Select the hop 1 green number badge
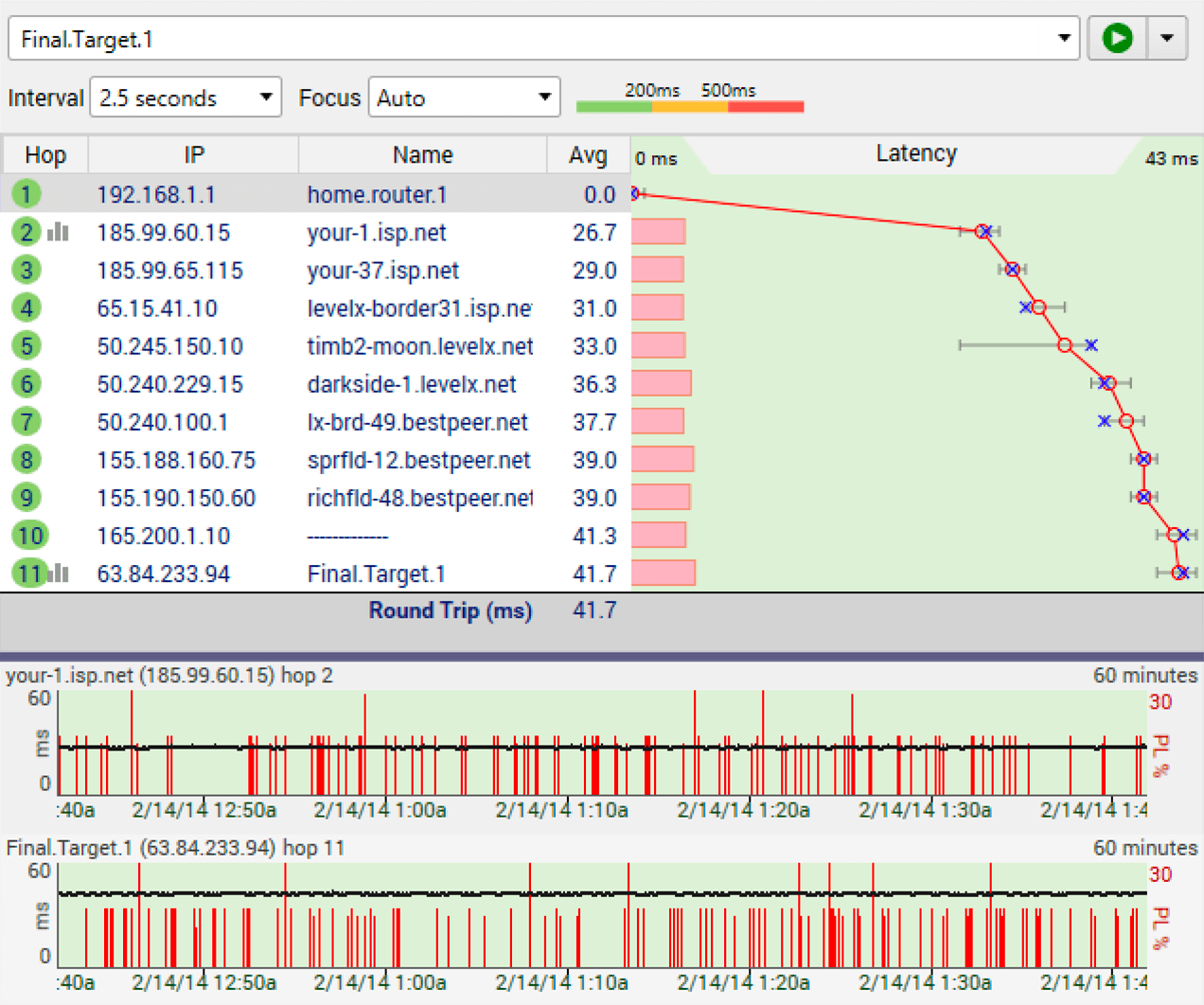The image size is (1204, 1005). coord(27,194)
